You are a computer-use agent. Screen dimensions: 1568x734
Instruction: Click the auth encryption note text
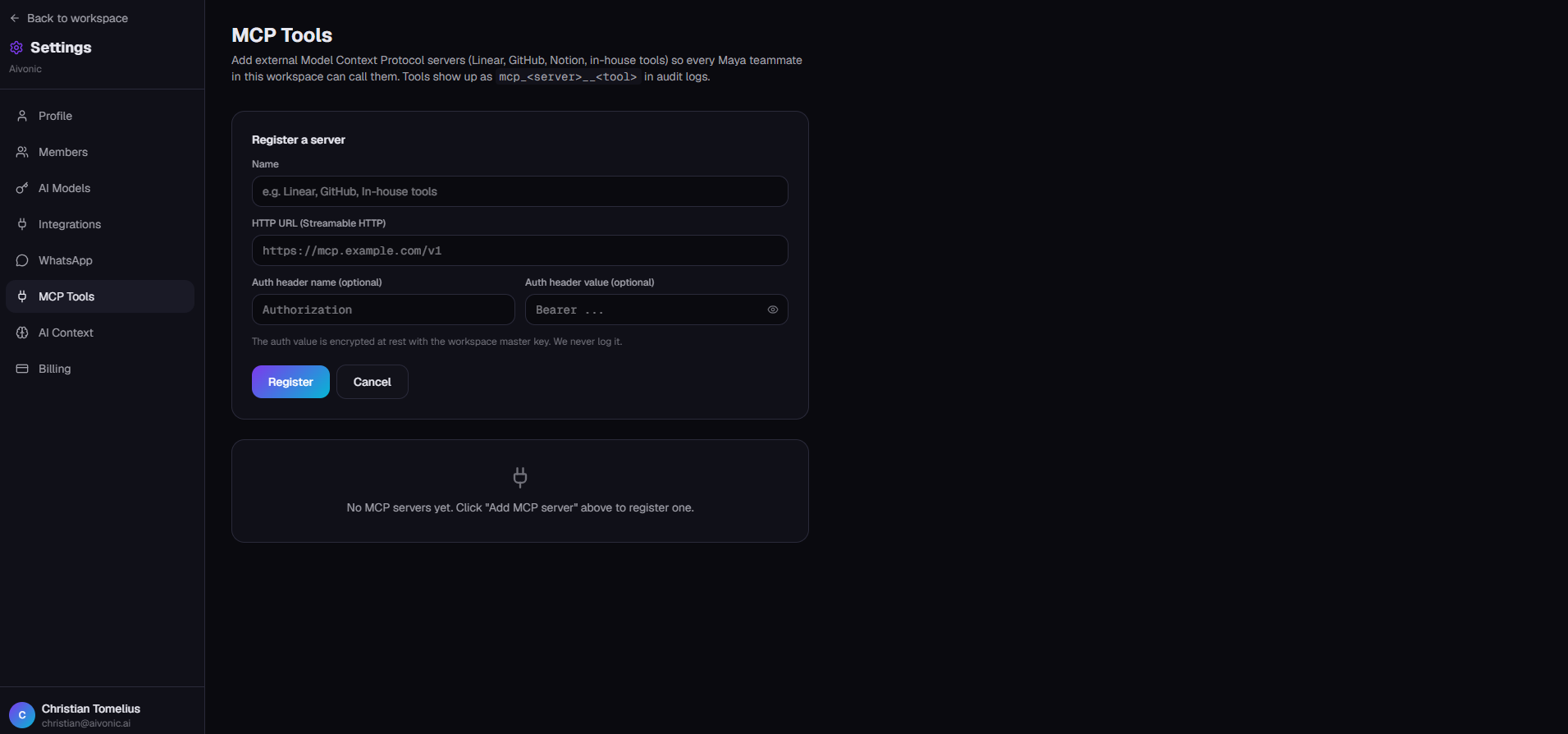point(437,342)
